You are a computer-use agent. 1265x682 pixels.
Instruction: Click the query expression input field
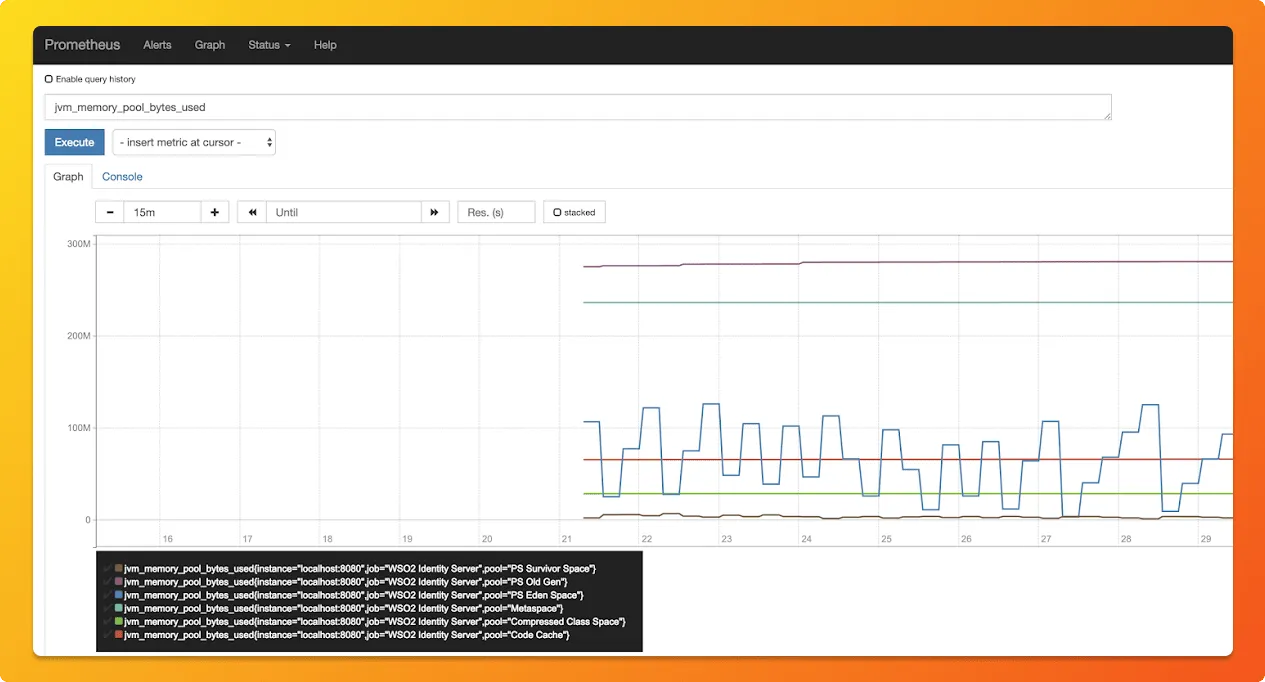click(577, 107)
